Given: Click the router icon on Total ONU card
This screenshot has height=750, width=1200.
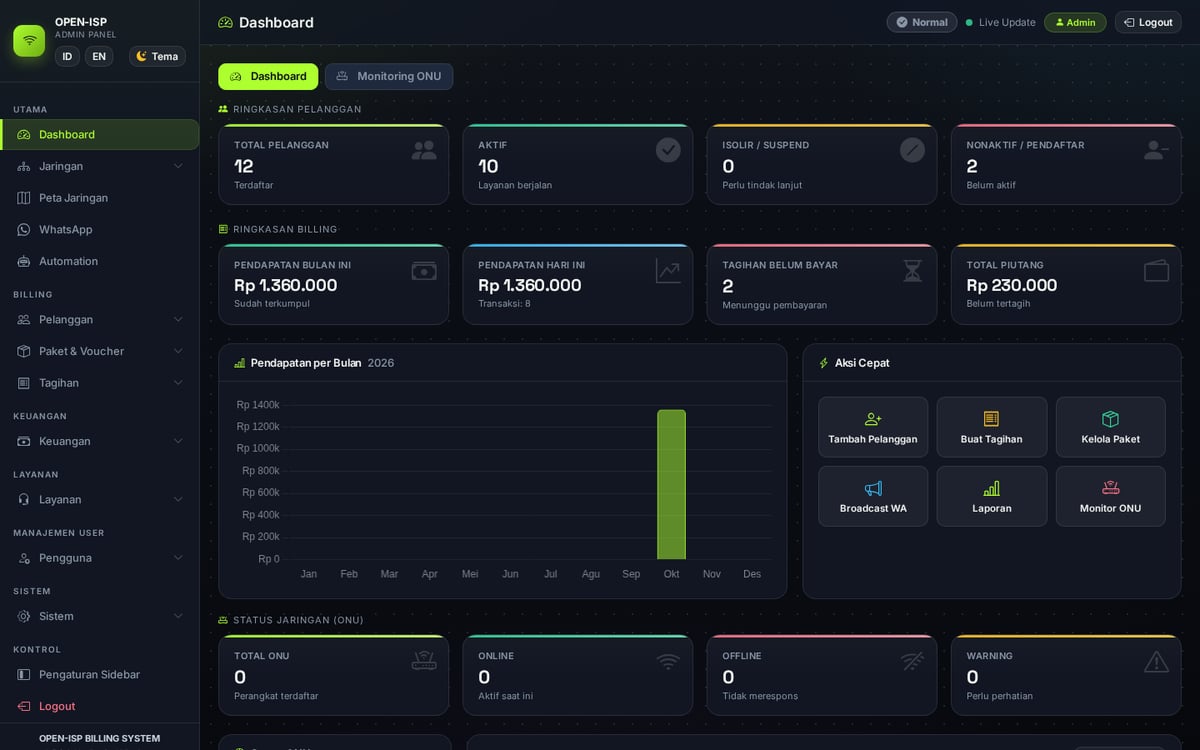Looking at the screenshot, I should pos(424,661).
